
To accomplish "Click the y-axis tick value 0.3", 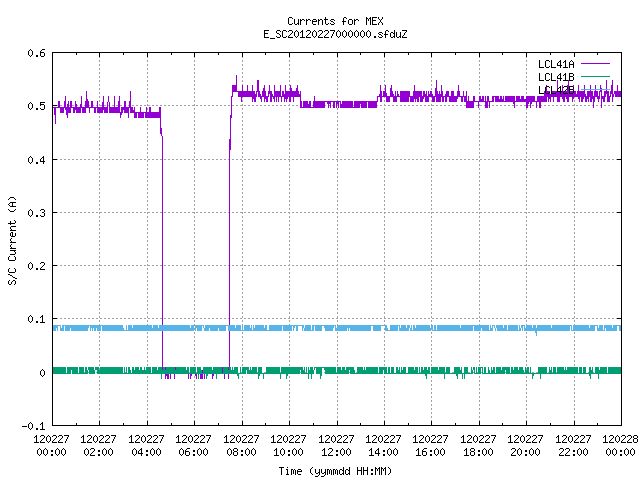I will 36,213.
